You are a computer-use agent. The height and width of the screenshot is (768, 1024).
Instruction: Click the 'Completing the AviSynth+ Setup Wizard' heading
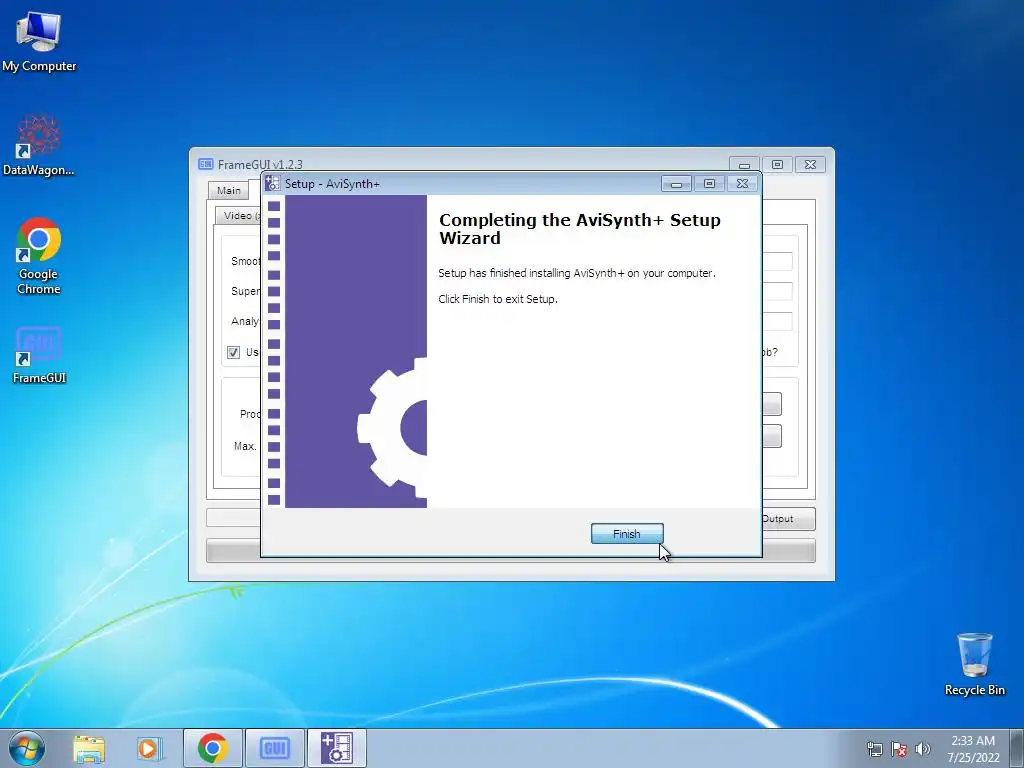pos(579,229)
